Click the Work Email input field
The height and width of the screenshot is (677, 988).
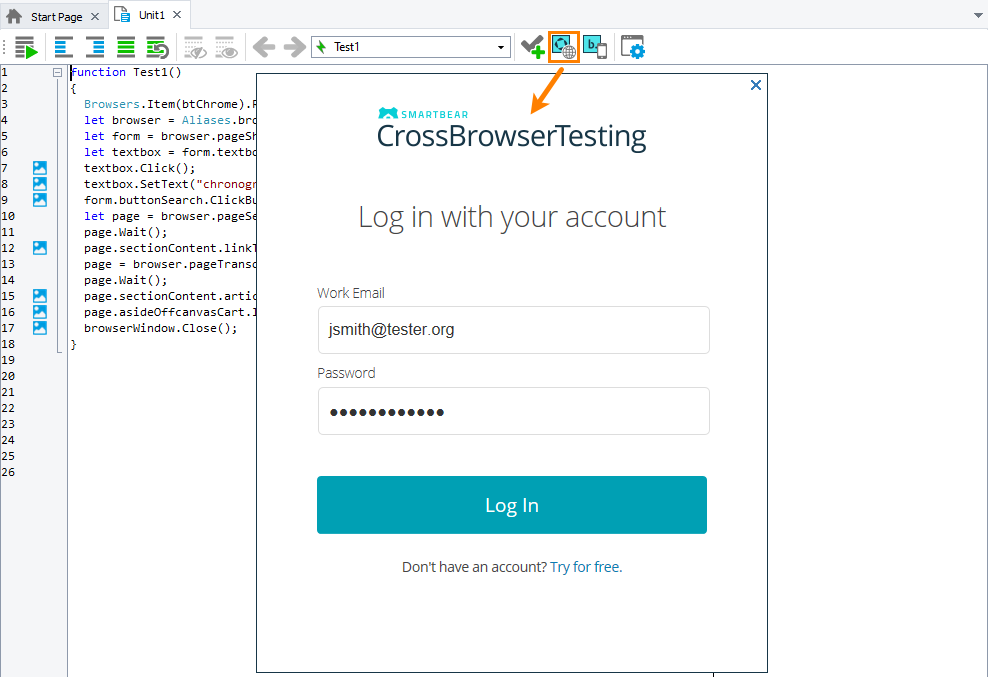tap(514, 330)
